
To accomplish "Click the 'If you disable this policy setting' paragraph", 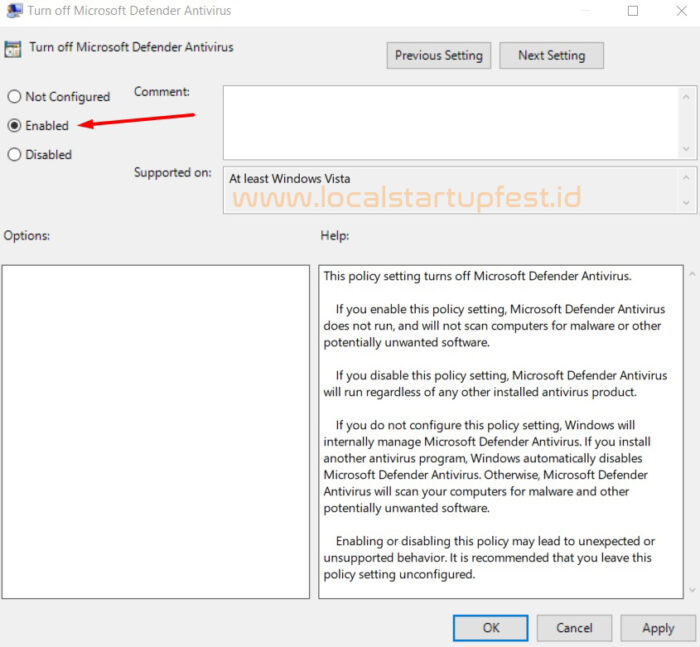I will tap(495, 384).
